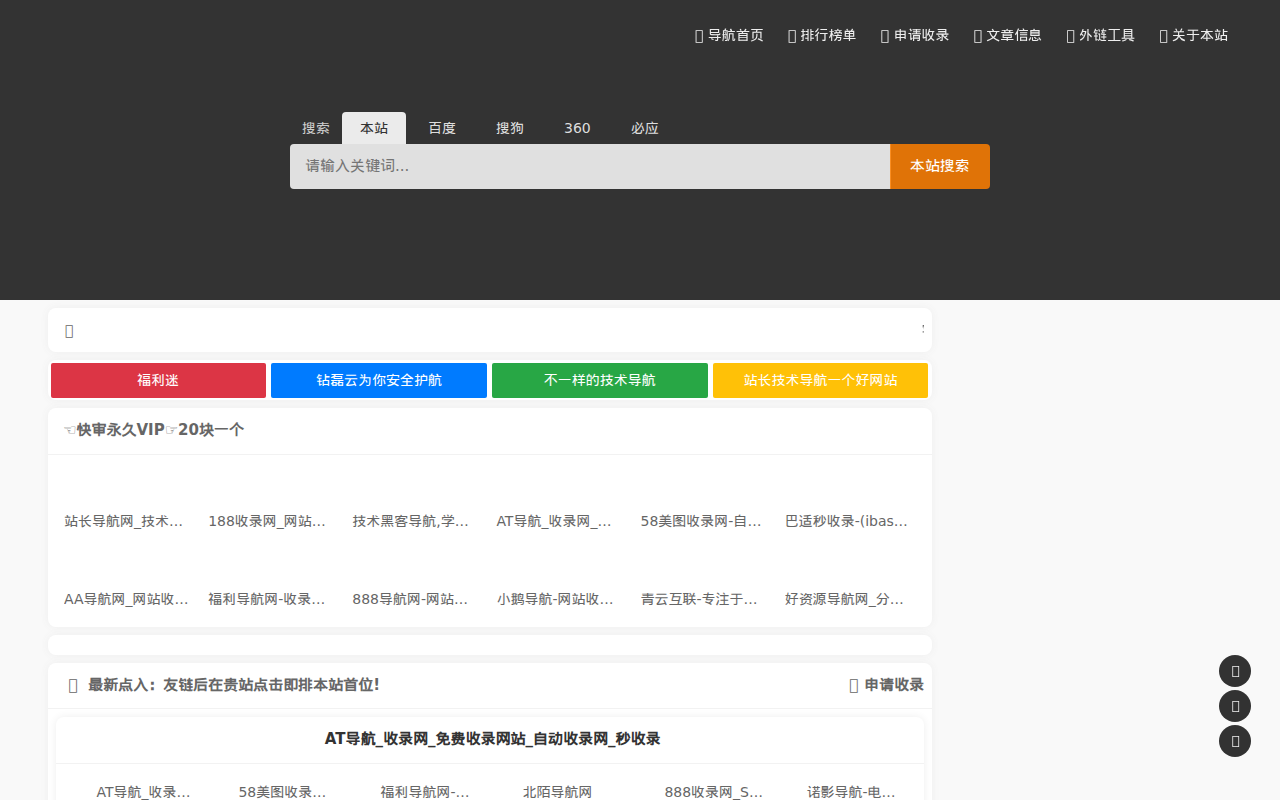Click inside the keyword search input field
The height and width of the screenshot is (800, 1280).
tap(589, 166)
